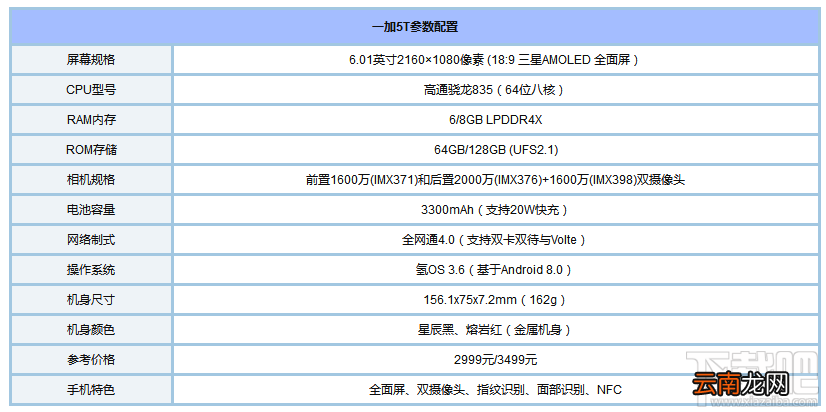Image resolution: width=826 pixels, height=412 pixels.
Task: Click the 电池容量 row label
Action: 91,210
